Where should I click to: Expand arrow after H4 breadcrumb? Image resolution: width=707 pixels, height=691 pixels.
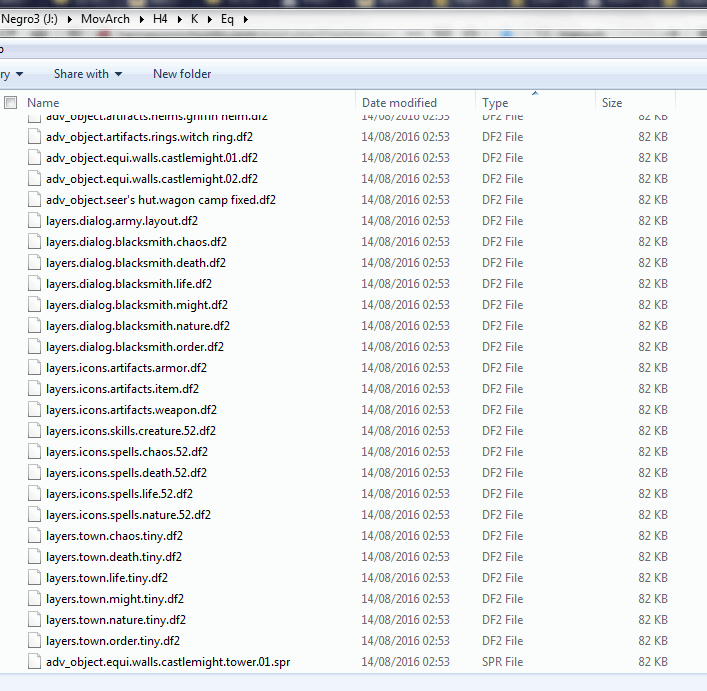pos(179,20)
